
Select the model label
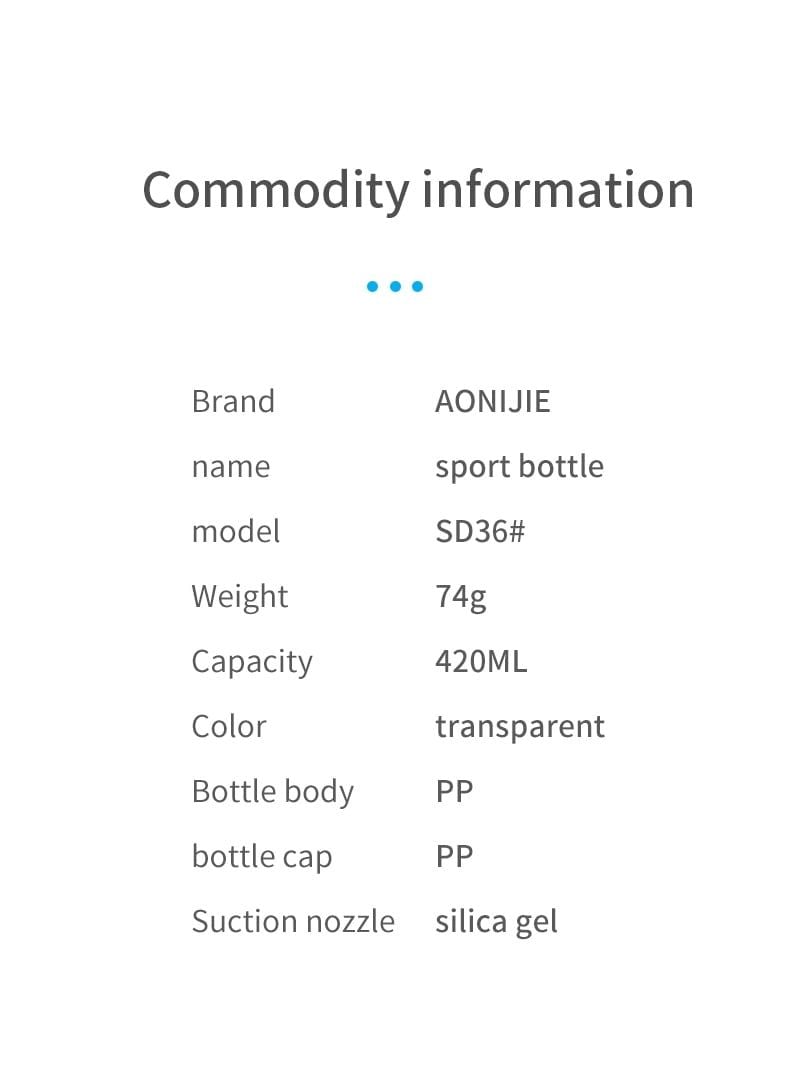click(x=236, y=532)
